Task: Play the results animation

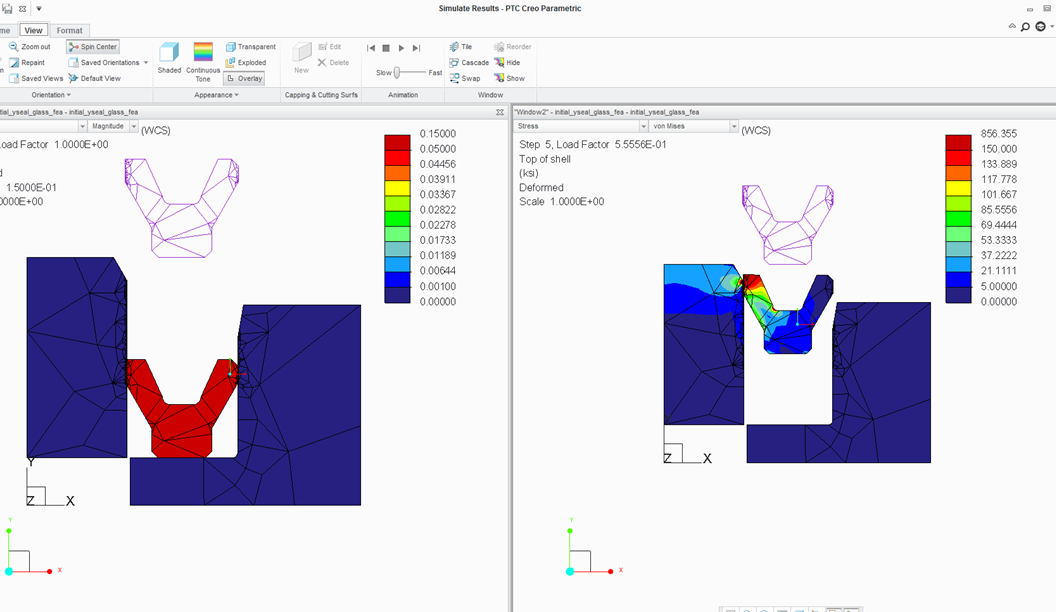Action: click(401, 48)
